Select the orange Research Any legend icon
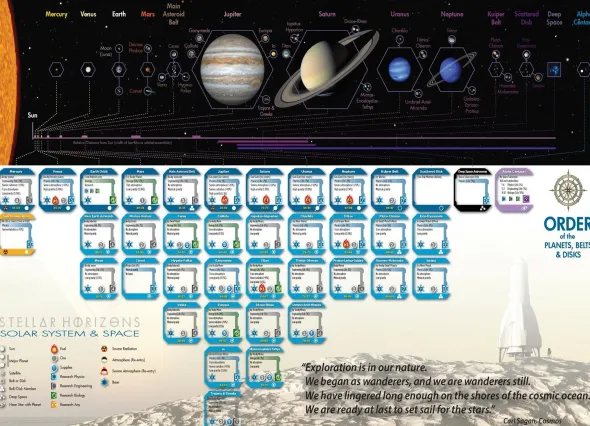590x426 pixels. pyautogui.click(x=54, y=405)
